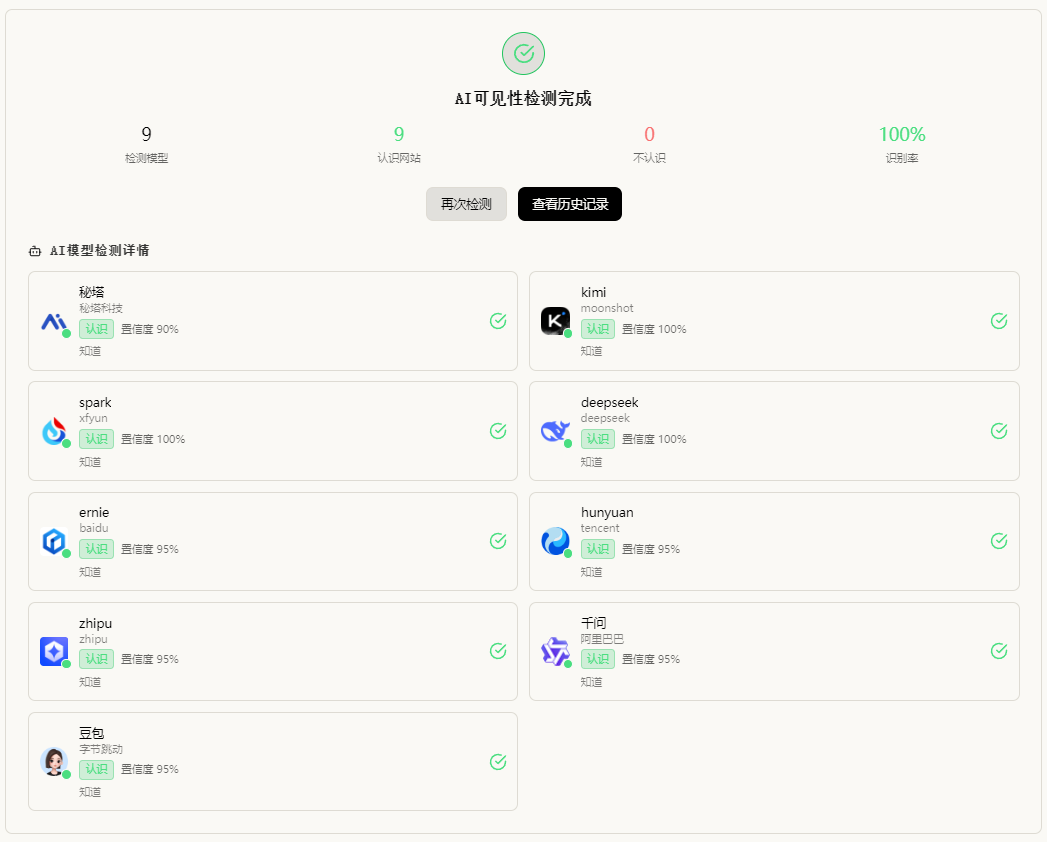Click the 秘塔 model logo icon

click(54, 321)
